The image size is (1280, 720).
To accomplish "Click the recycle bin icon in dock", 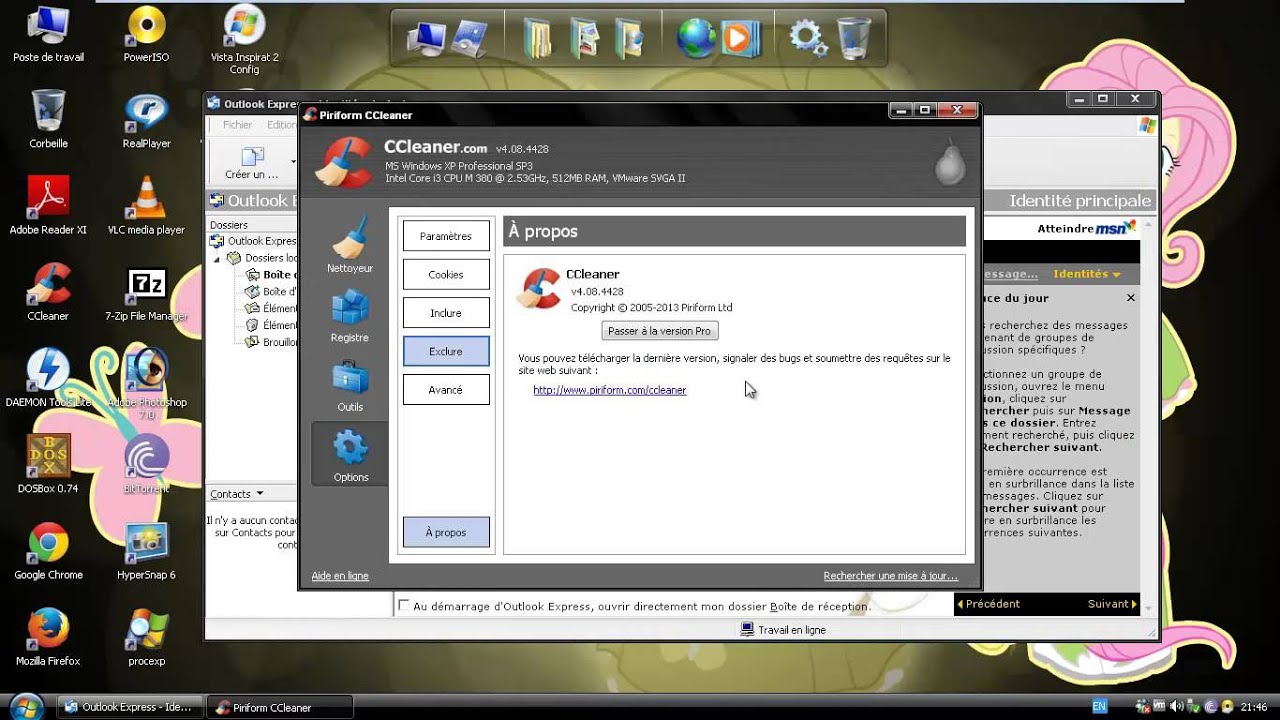I will point(853,38).
